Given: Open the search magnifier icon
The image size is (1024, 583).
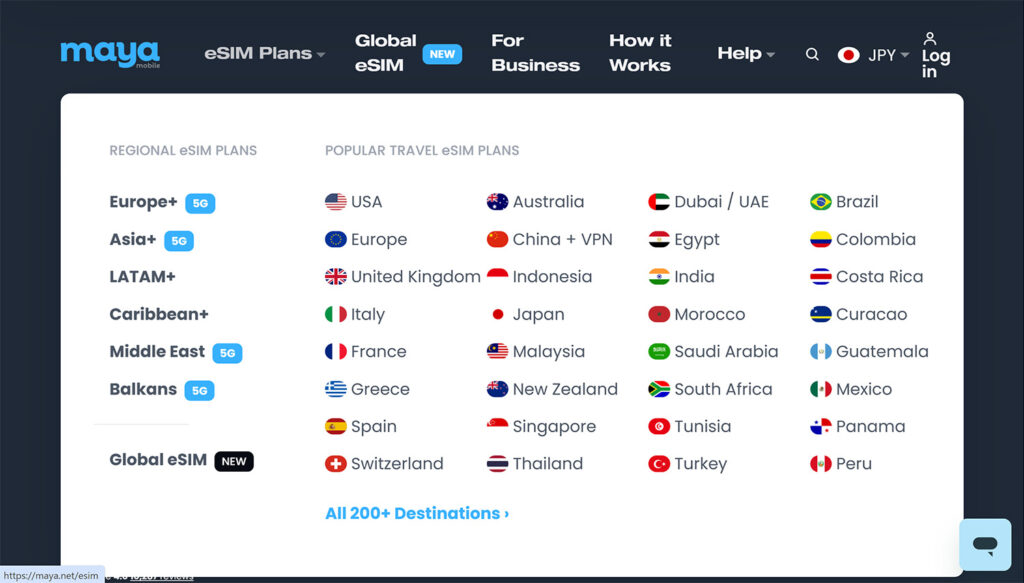Looking at the screenshot, I should 812,54.
